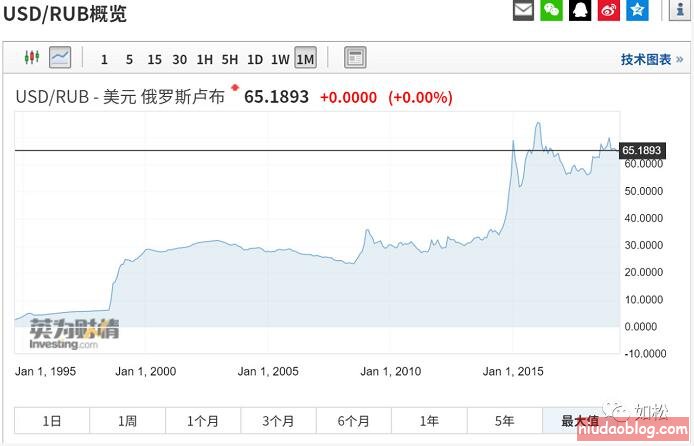The height and width of the screenshot is (446, 694).
Task: Switch to the 1年 range tab
Action: 429,421
